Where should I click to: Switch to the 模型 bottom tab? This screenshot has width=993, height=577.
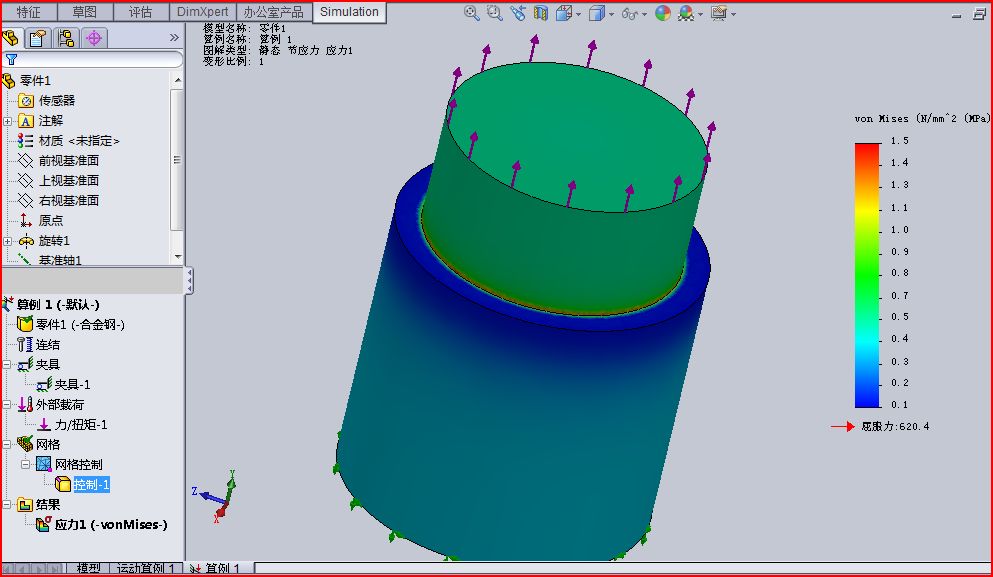pos(88,568)
